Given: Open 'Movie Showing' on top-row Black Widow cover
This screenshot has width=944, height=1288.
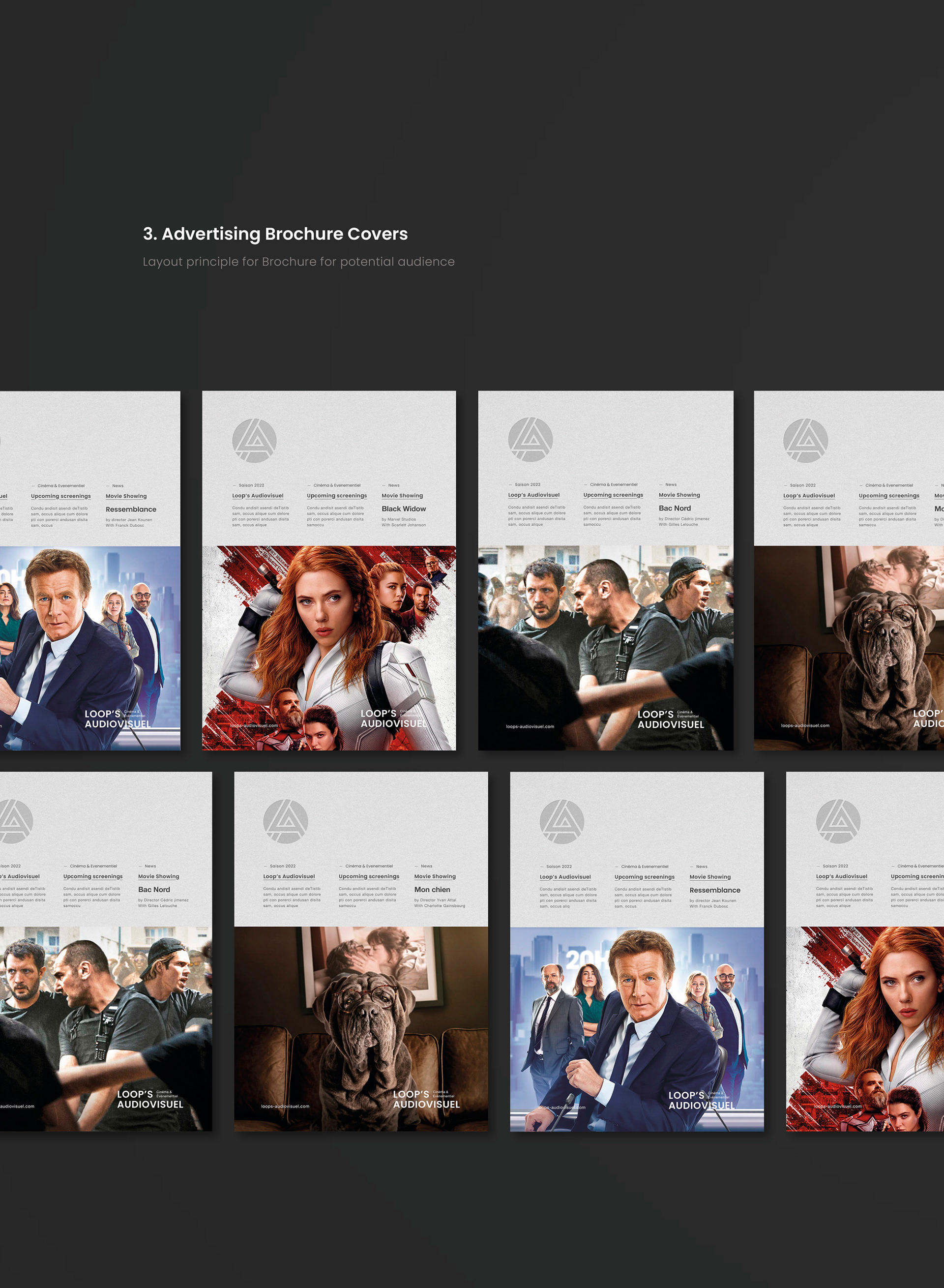Looking at the screenshot, I should point(402,496).
